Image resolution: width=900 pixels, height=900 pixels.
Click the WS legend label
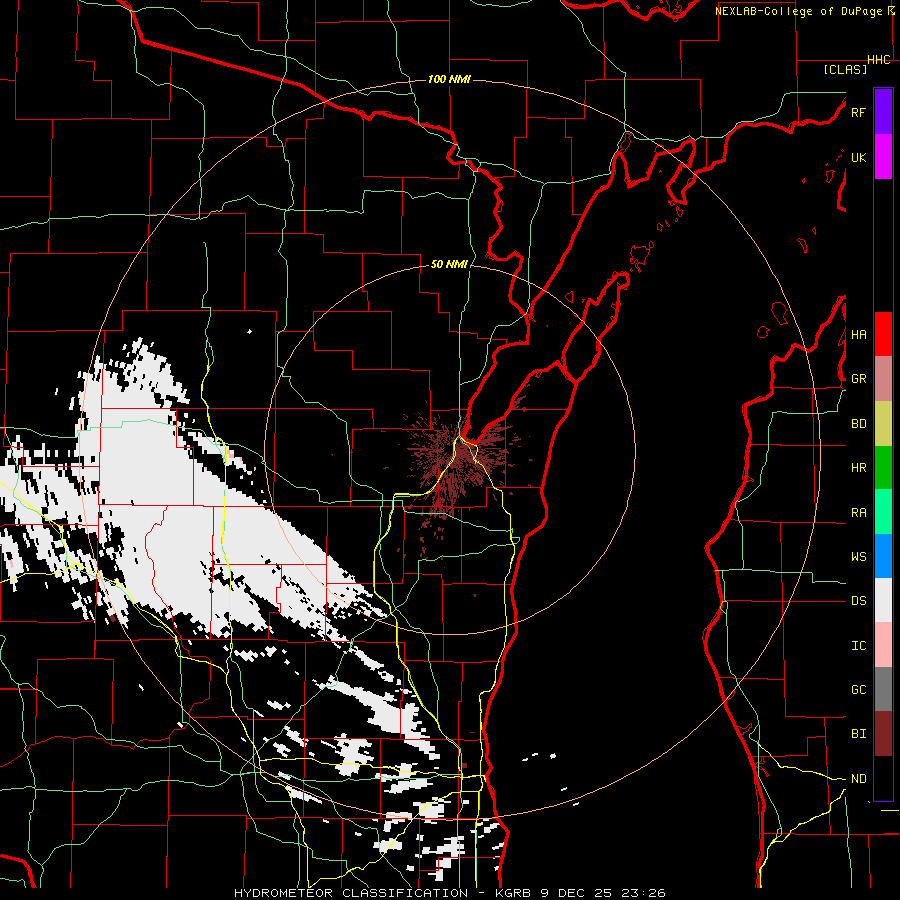tap(859, 556)
